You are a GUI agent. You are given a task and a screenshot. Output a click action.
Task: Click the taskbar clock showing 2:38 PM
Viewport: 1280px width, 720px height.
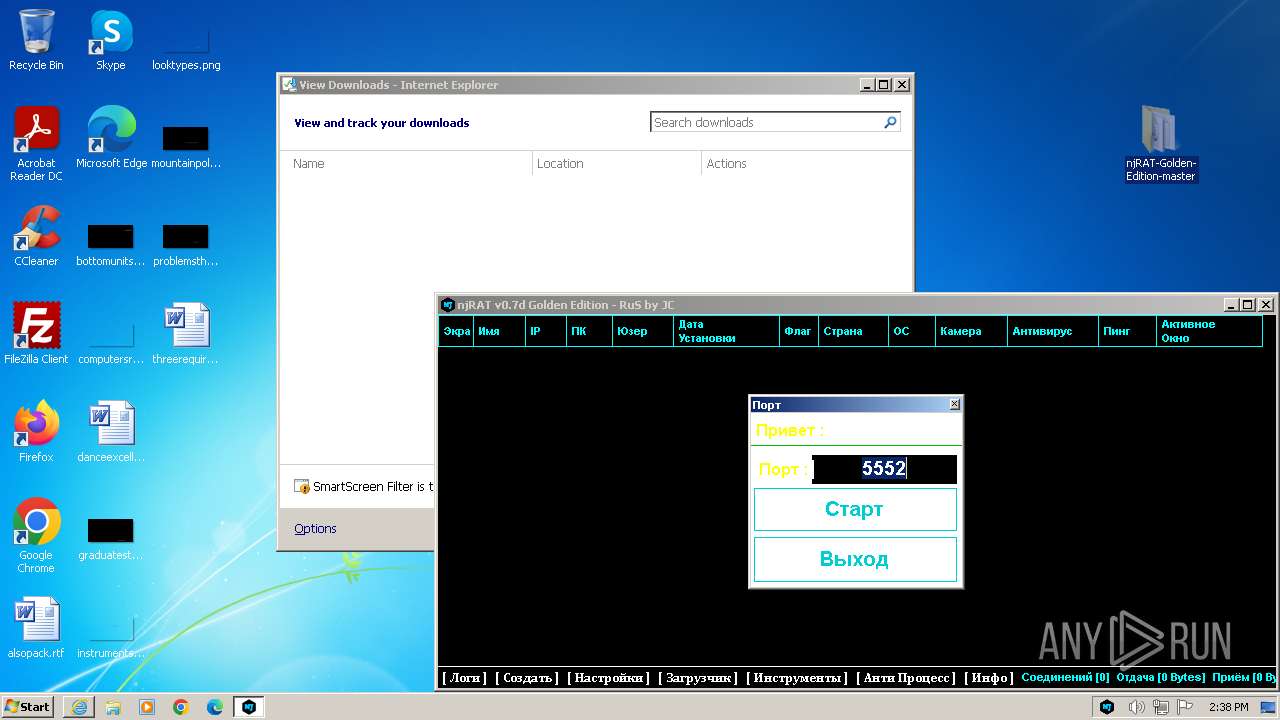[1229, 707]
